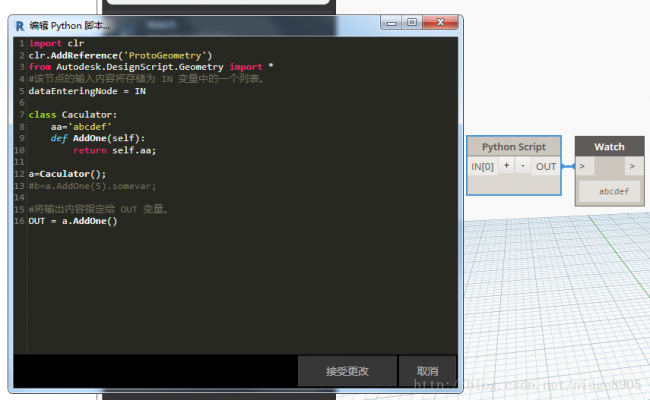Viewport: 650px width, 400px height.
Task: Click the Revit R icon in title bar
Action: (21, 24)
